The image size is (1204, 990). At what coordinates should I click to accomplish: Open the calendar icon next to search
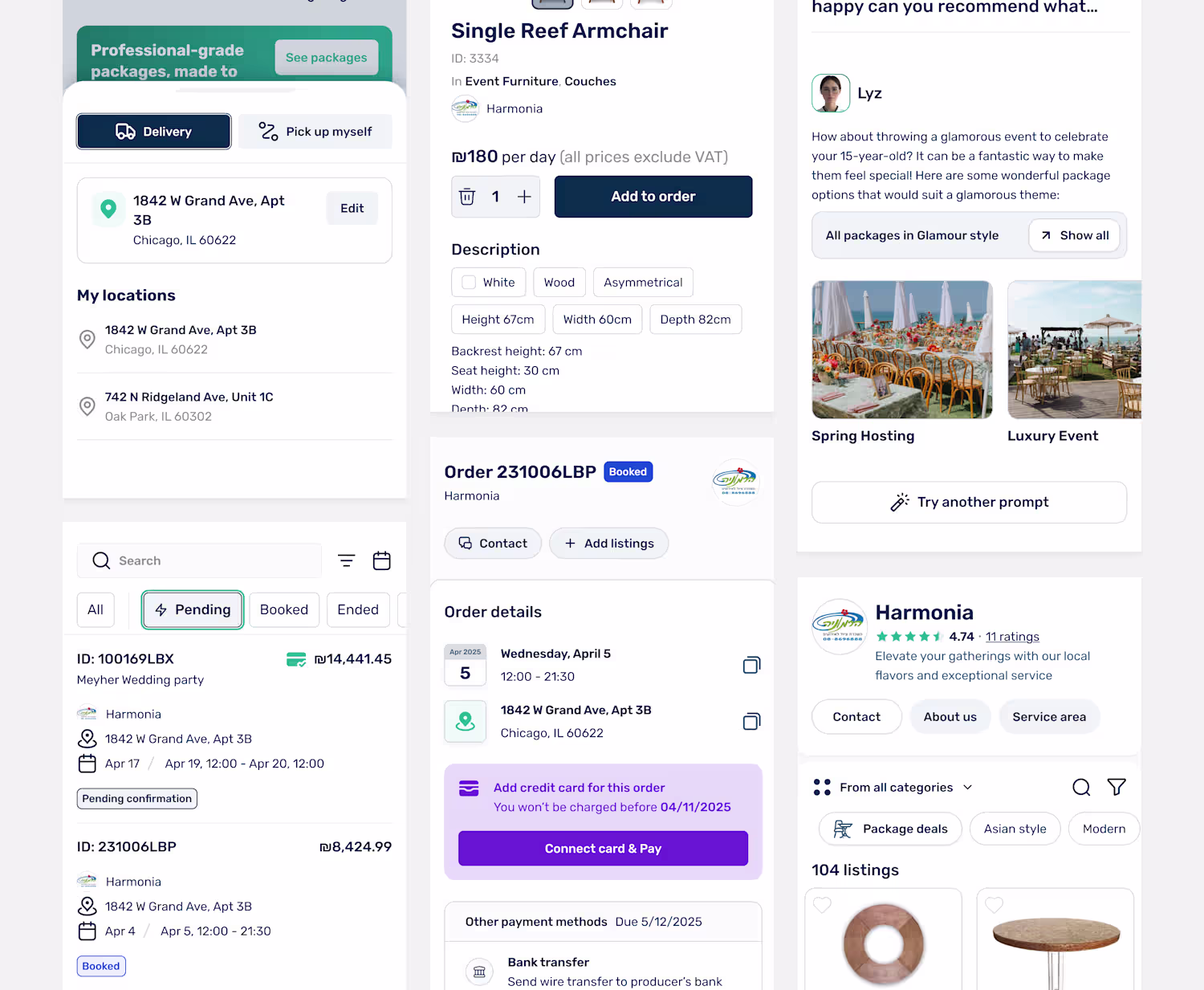[x=382, y=560]
